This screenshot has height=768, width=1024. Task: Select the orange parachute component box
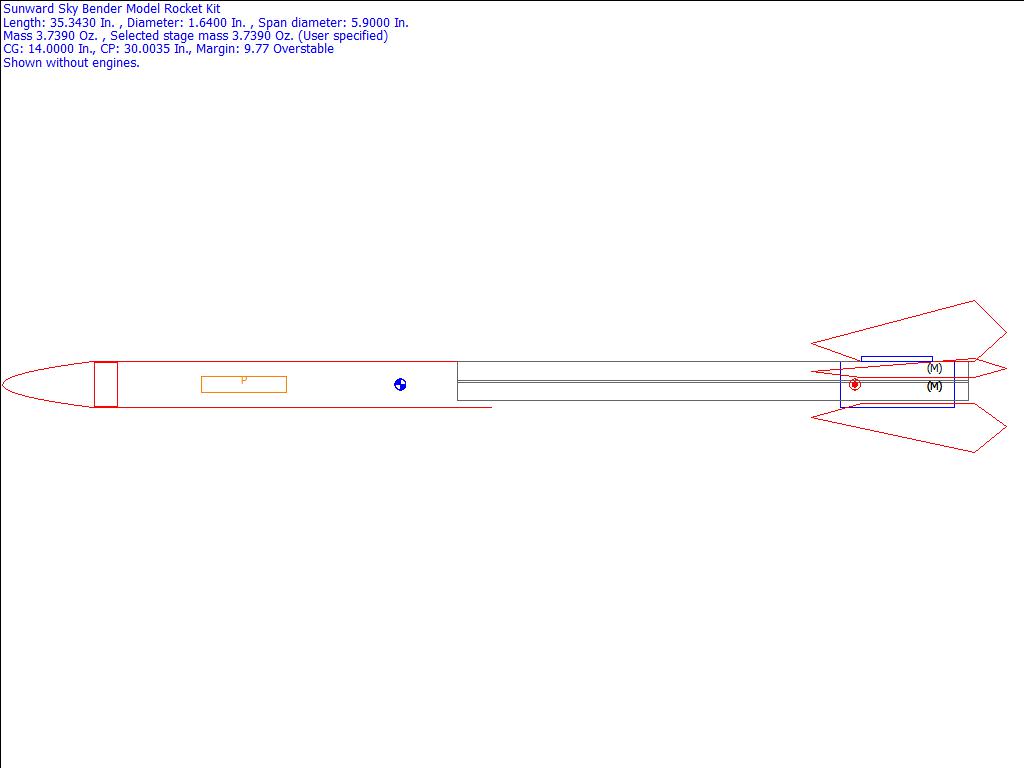(x=244, y=385)
